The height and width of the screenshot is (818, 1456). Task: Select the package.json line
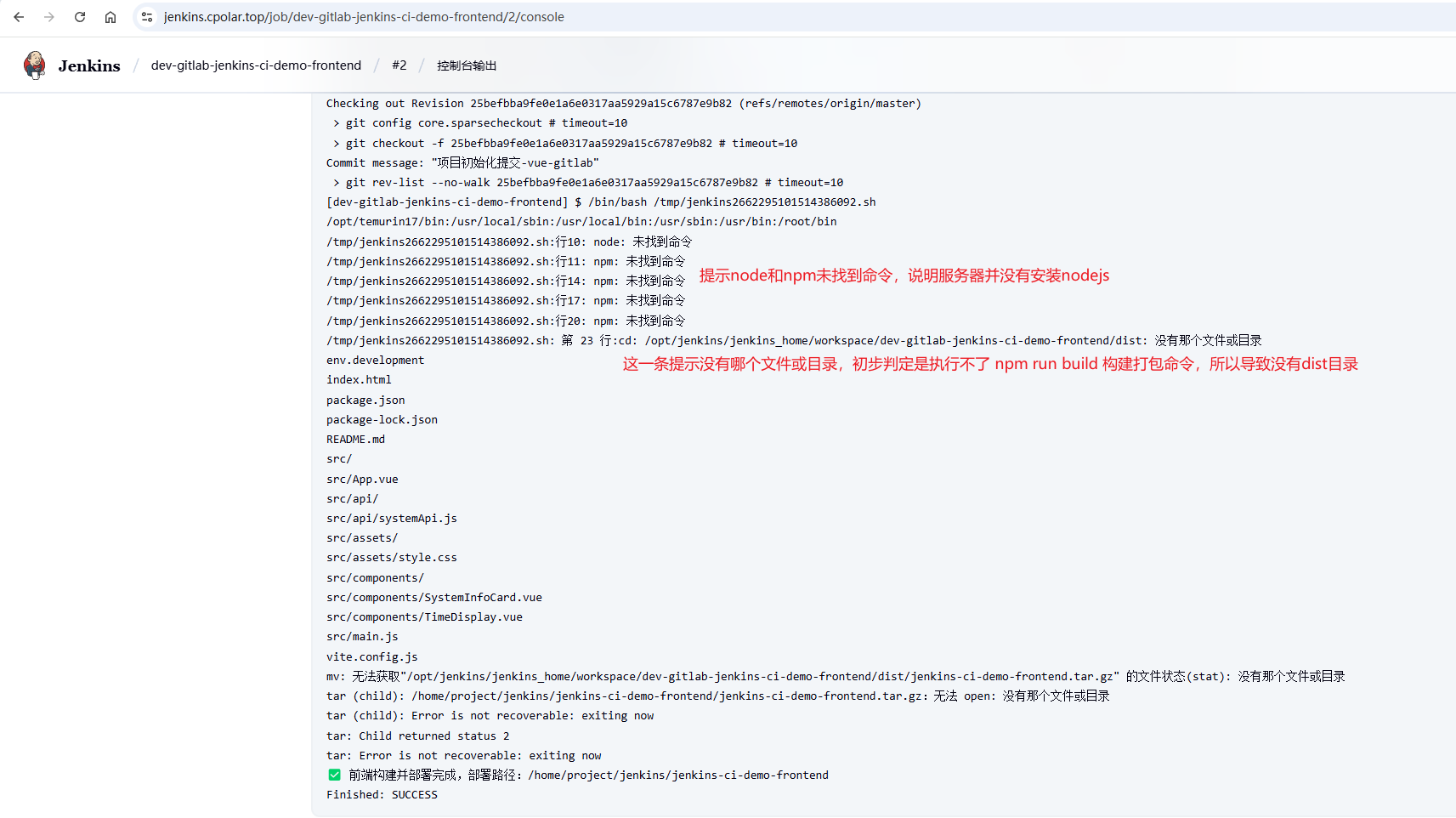point(365,400)
